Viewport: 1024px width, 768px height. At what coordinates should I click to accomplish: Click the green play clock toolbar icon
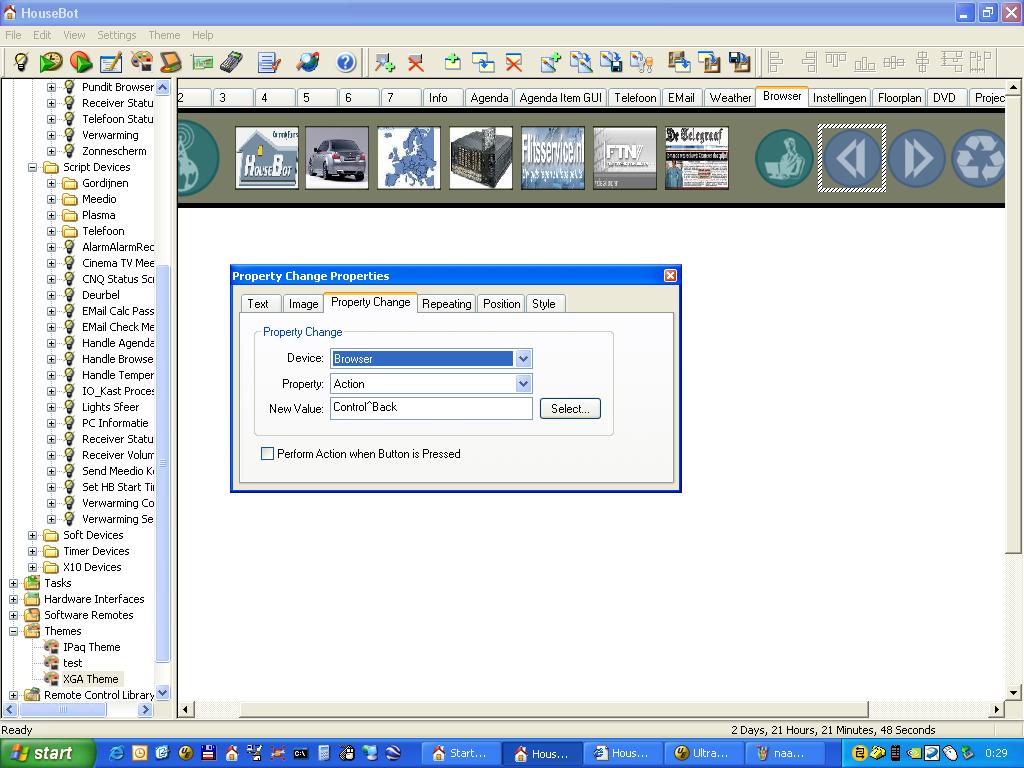pyautogui.click(x=50, y=63)
